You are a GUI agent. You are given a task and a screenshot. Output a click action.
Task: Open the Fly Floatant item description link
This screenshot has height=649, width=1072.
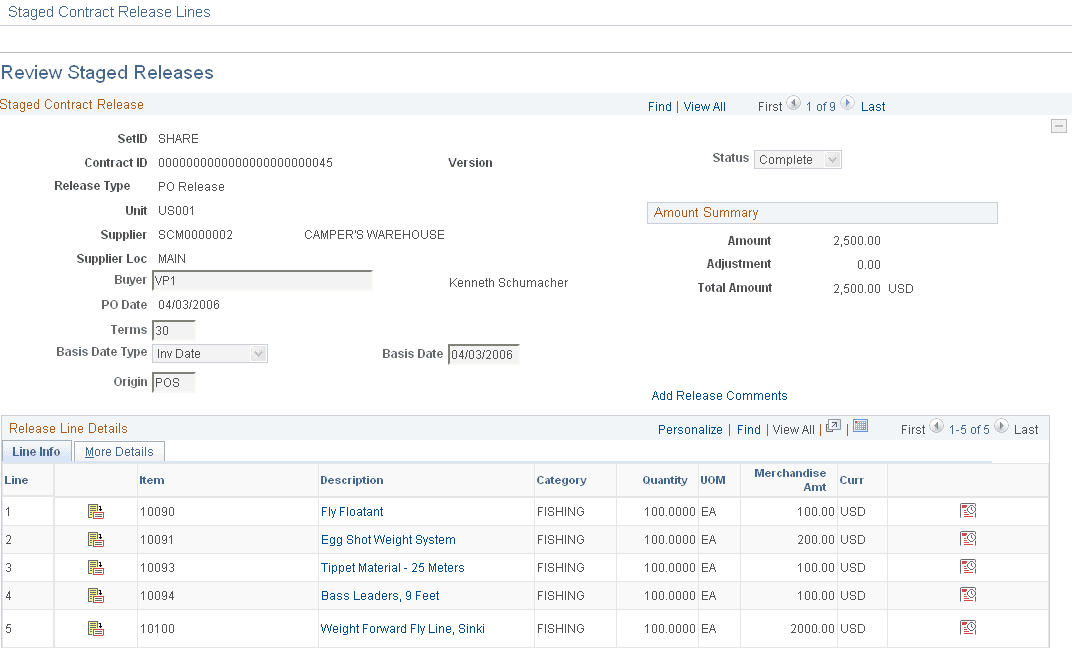click(352, 511)
